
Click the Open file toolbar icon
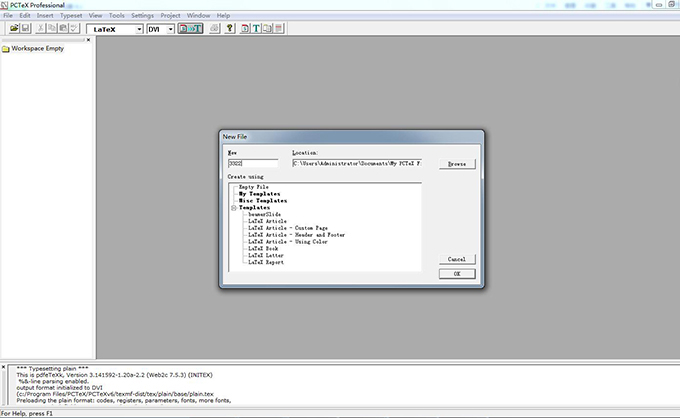click(15, 29)
